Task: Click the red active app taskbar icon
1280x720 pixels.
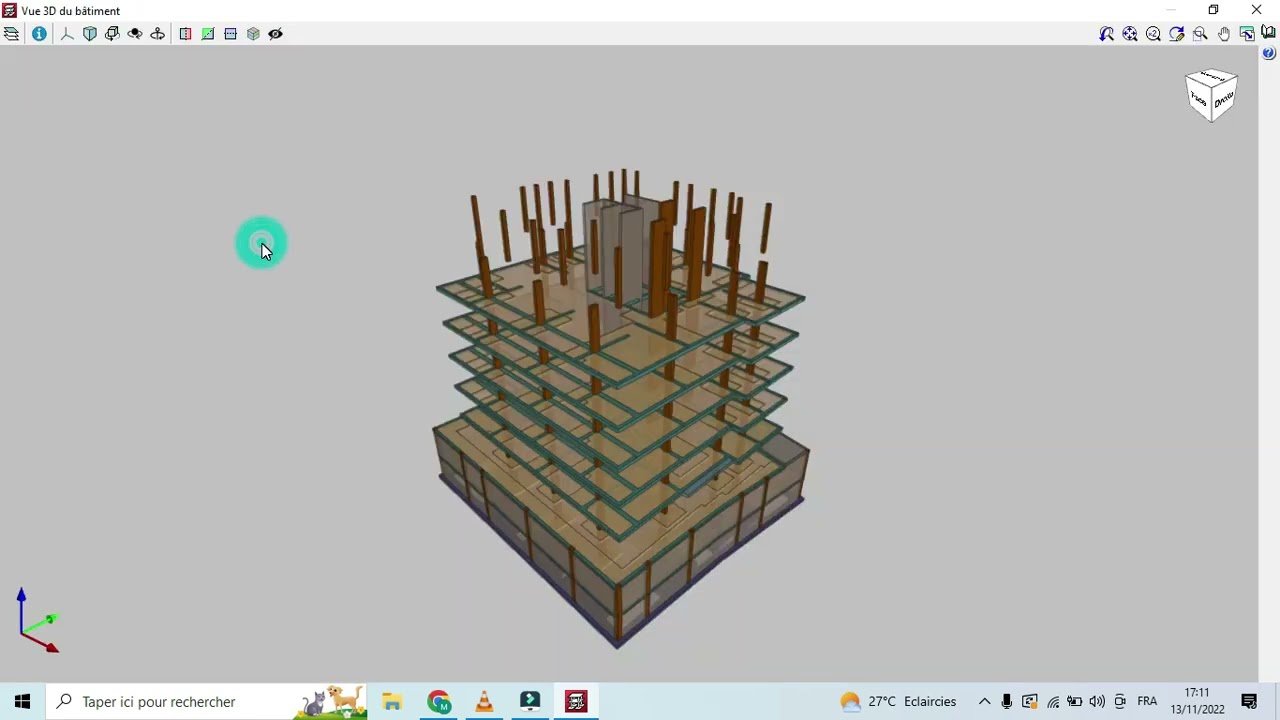Action: pyautogui.click(x=576, y=701)
